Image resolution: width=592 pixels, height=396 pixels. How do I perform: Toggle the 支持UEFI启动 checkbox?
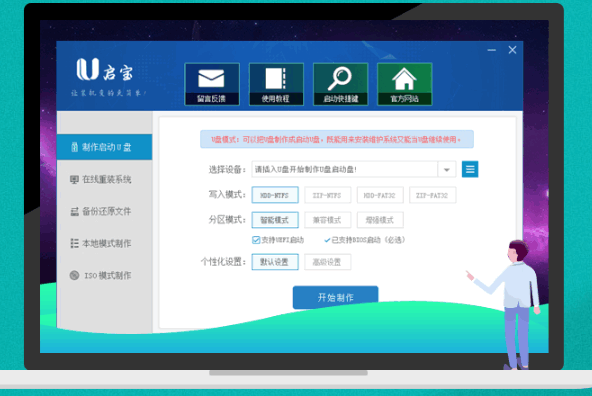pyautogui.click(x=256, y=240)
